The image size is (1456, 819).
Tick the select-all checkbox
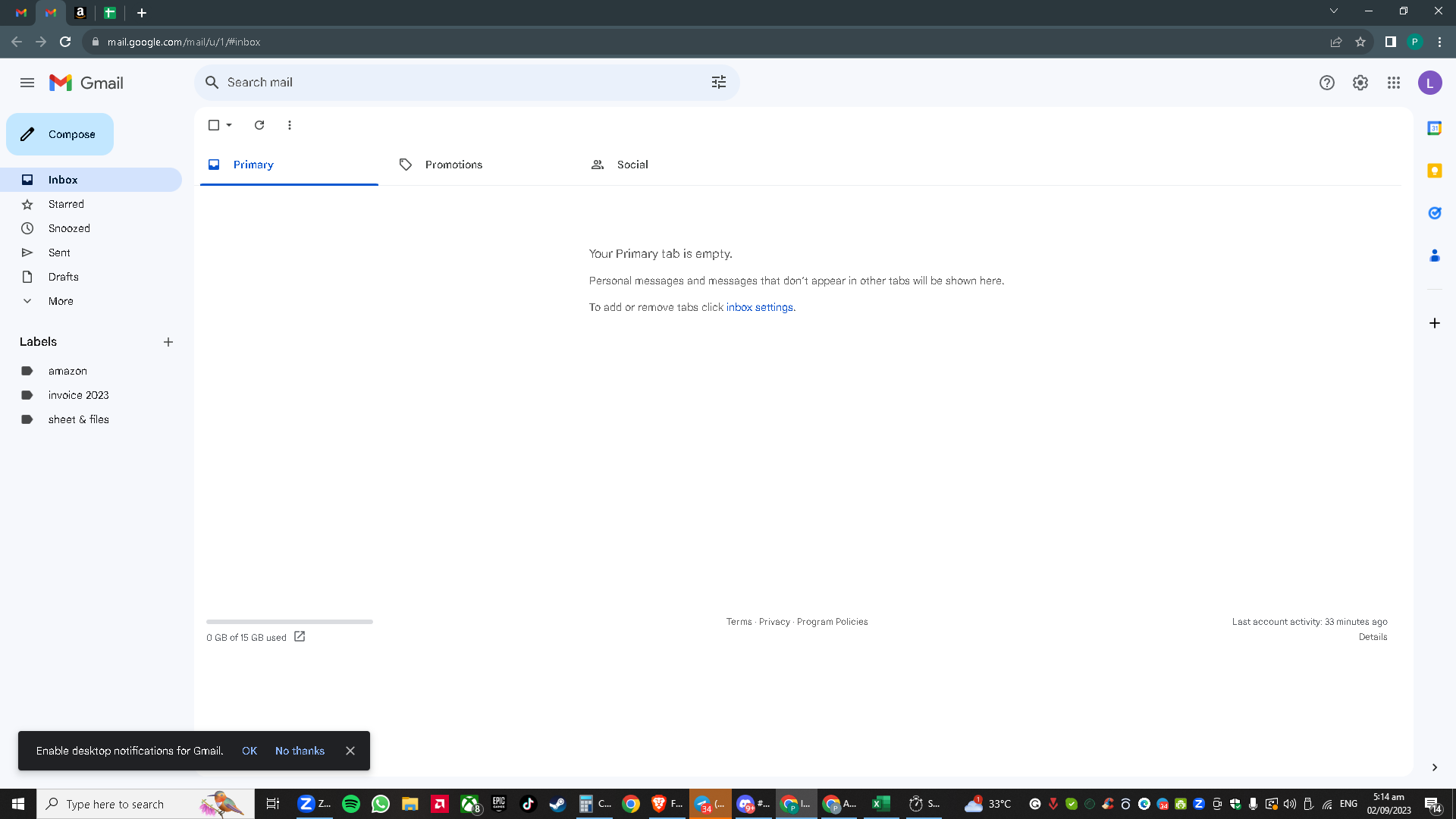(214, 125)
